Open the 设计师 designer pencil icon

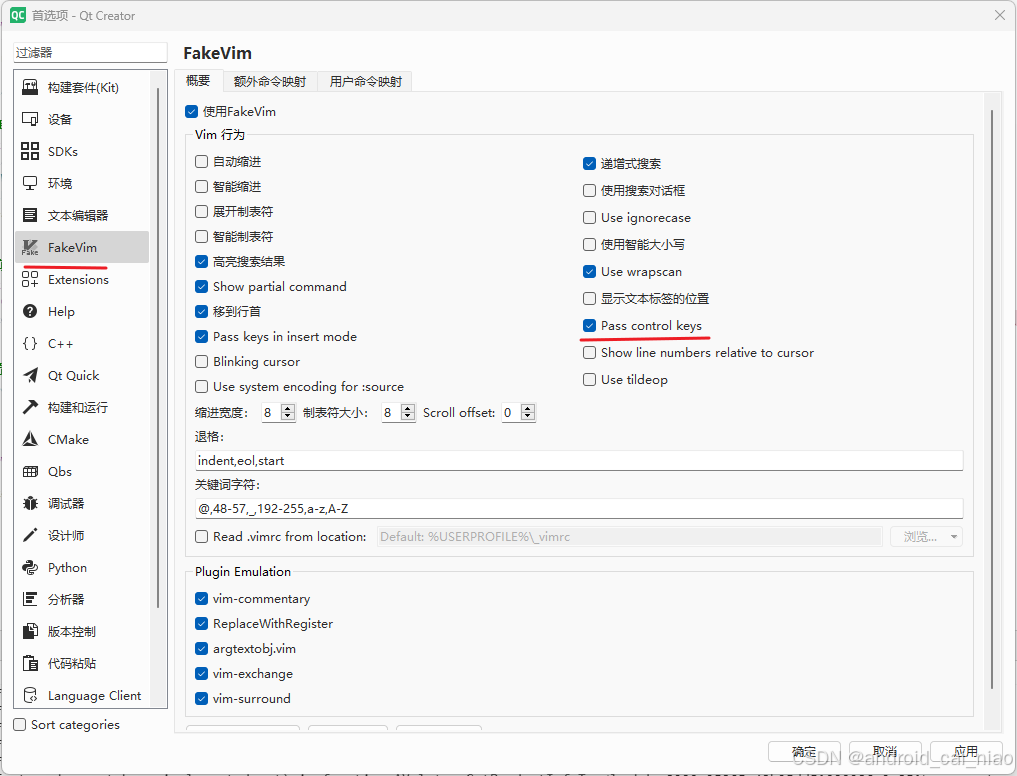[x=30, y=535]
